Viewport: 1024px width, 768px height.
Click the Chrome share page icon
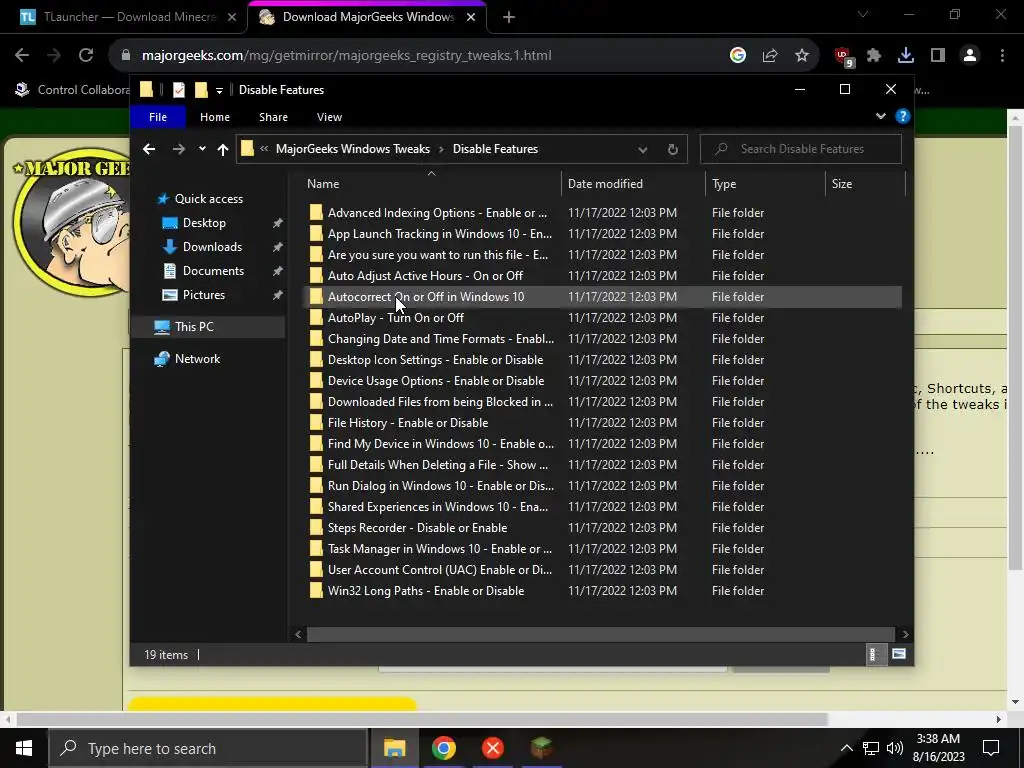coord(770,56)
